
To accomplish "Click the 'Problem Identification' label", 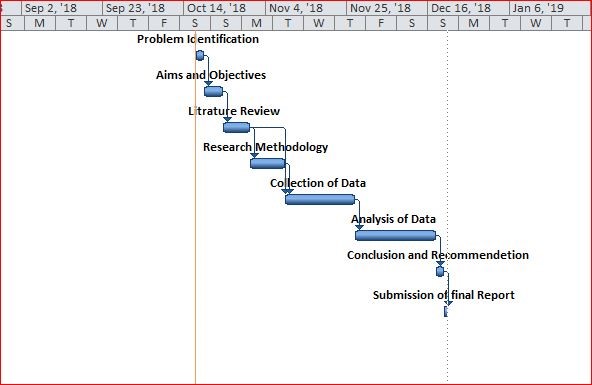I will (x=198, y=39).
